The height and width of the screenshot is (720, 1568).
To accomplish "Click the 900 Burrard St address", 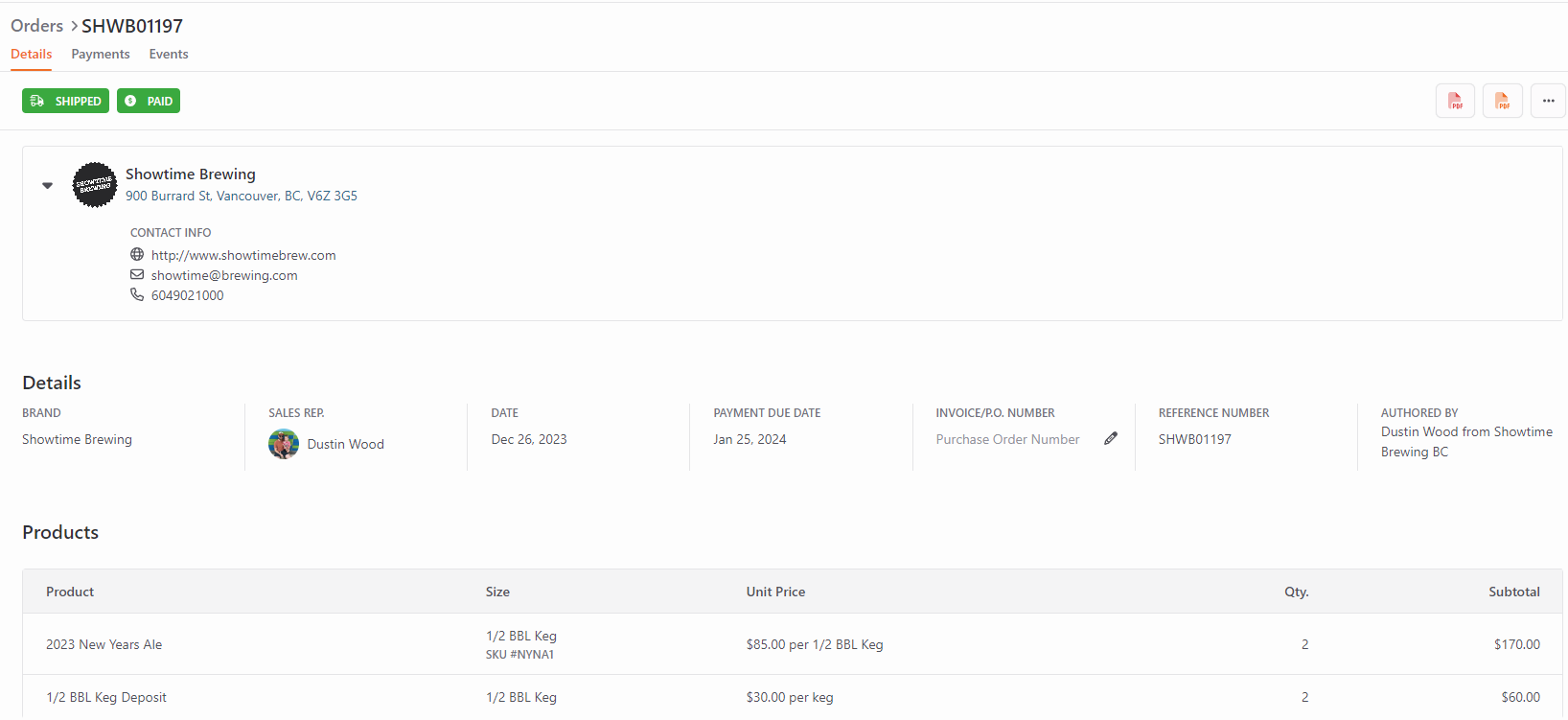I will 242,196.
